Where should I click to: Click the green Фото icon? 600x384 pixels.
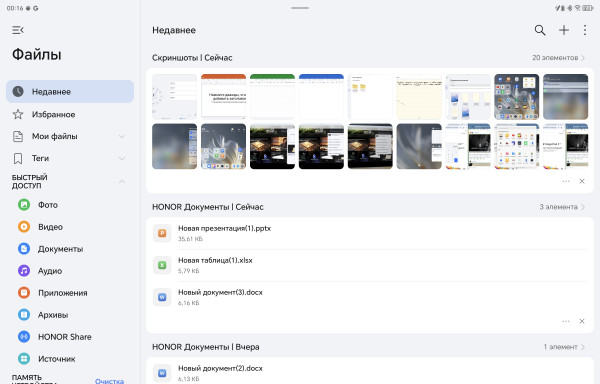(x=24, y=205)
